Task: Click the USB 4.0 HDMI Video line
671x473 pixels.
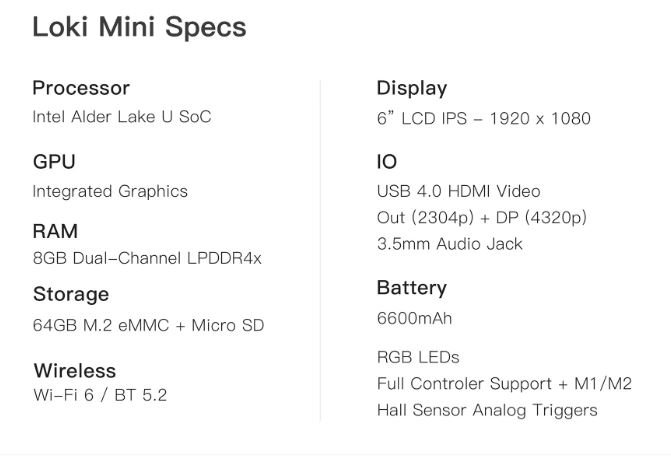Action: (458, 191)
